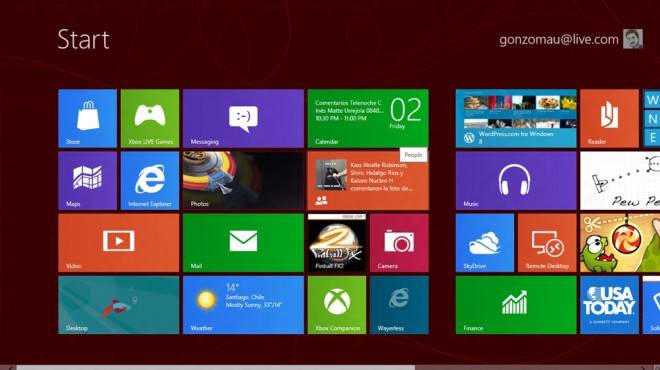Image resolution: width=660 pixels, height=370 pixels.
Task: Open the USA TODAY tile
Action: (x=609, y=305)
